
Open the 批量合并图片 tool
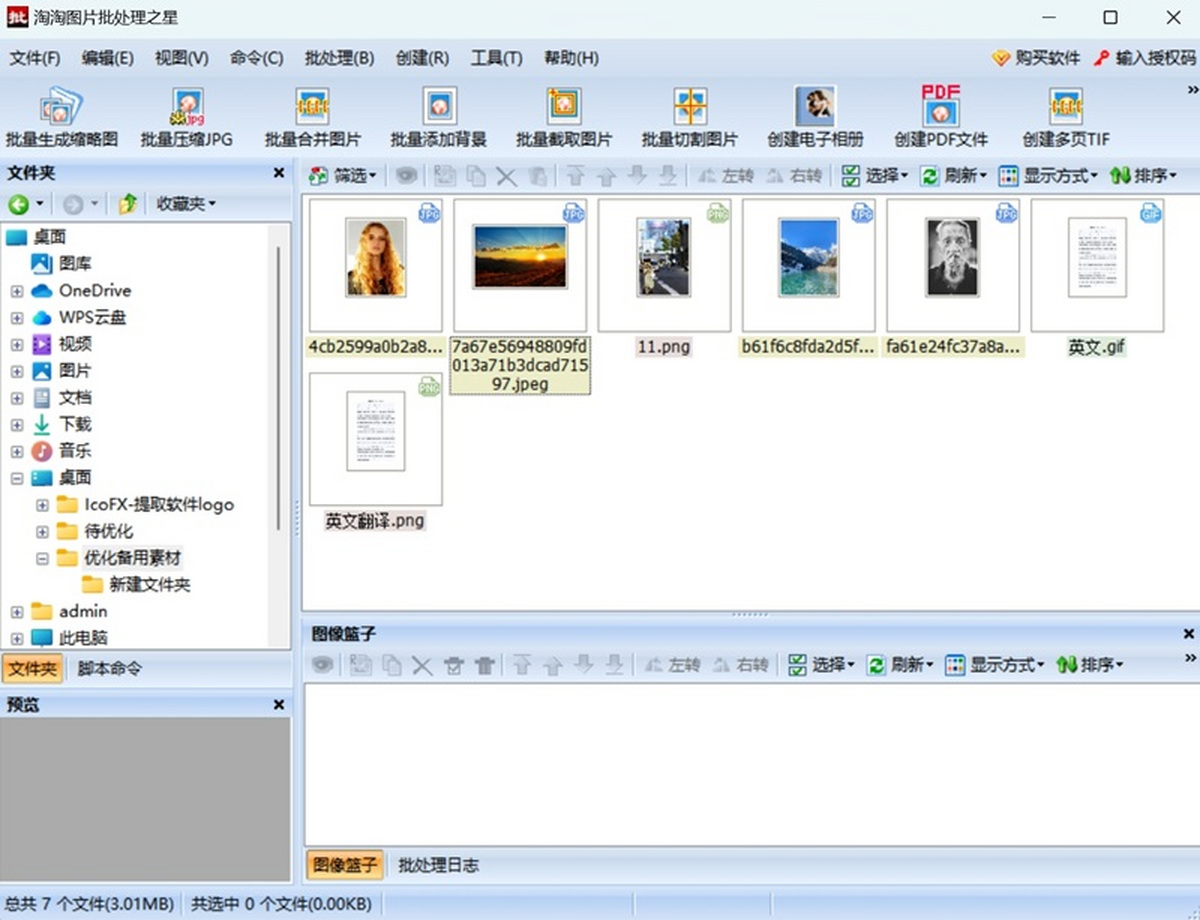(313, 117)
